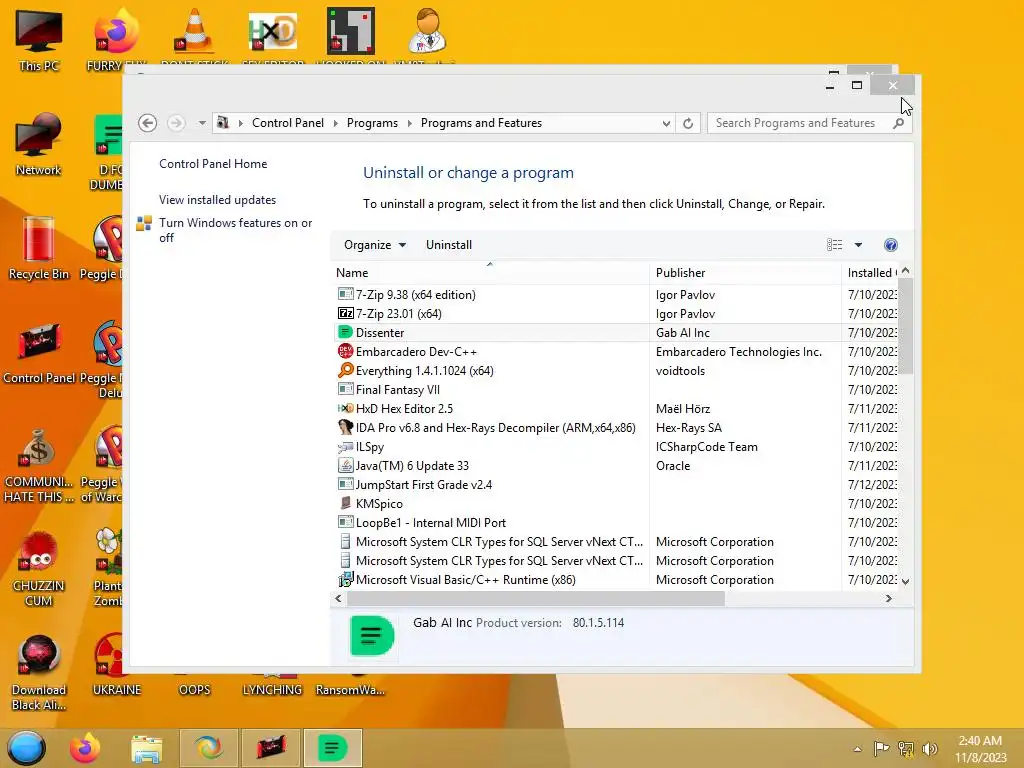
Task: Open File Explorer from taskbar
Action: (x=146, y=748)
